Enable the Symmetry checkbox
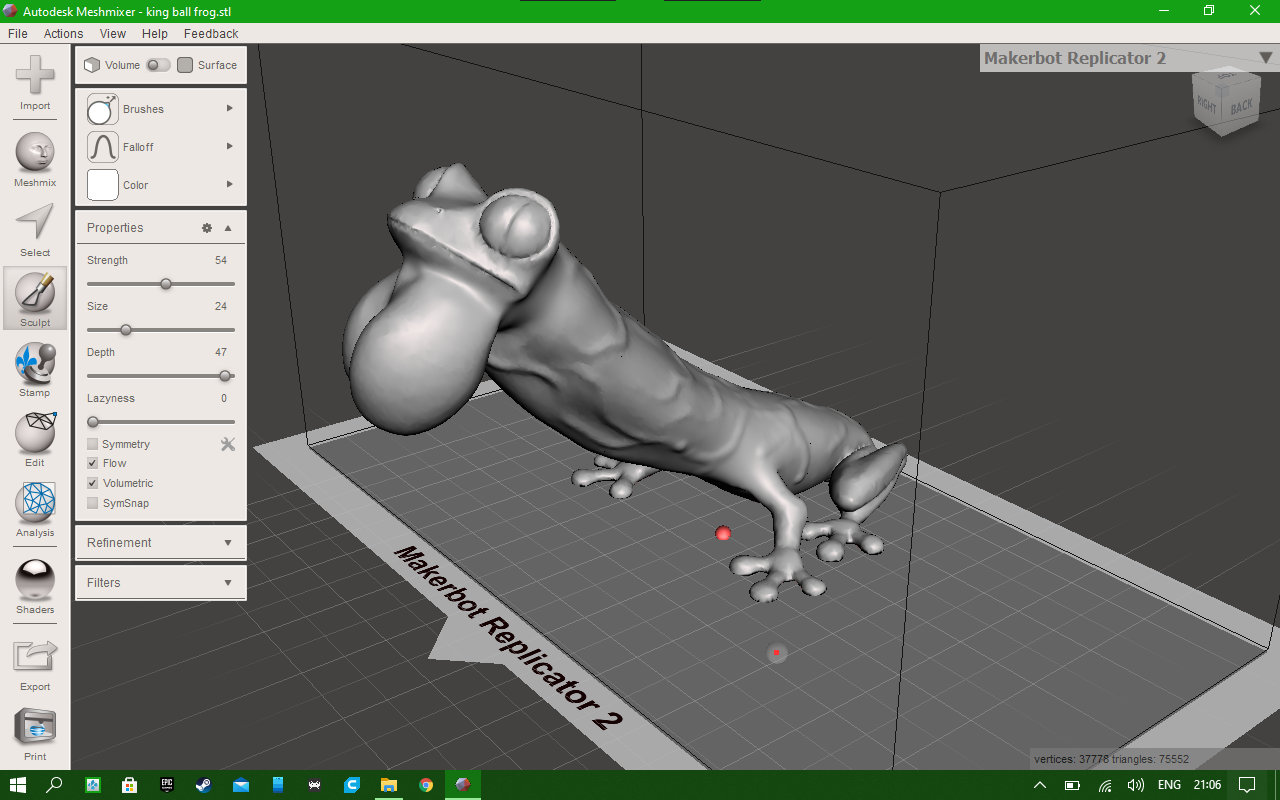The width and height of the screenshot is (1280, 800). 93,444
